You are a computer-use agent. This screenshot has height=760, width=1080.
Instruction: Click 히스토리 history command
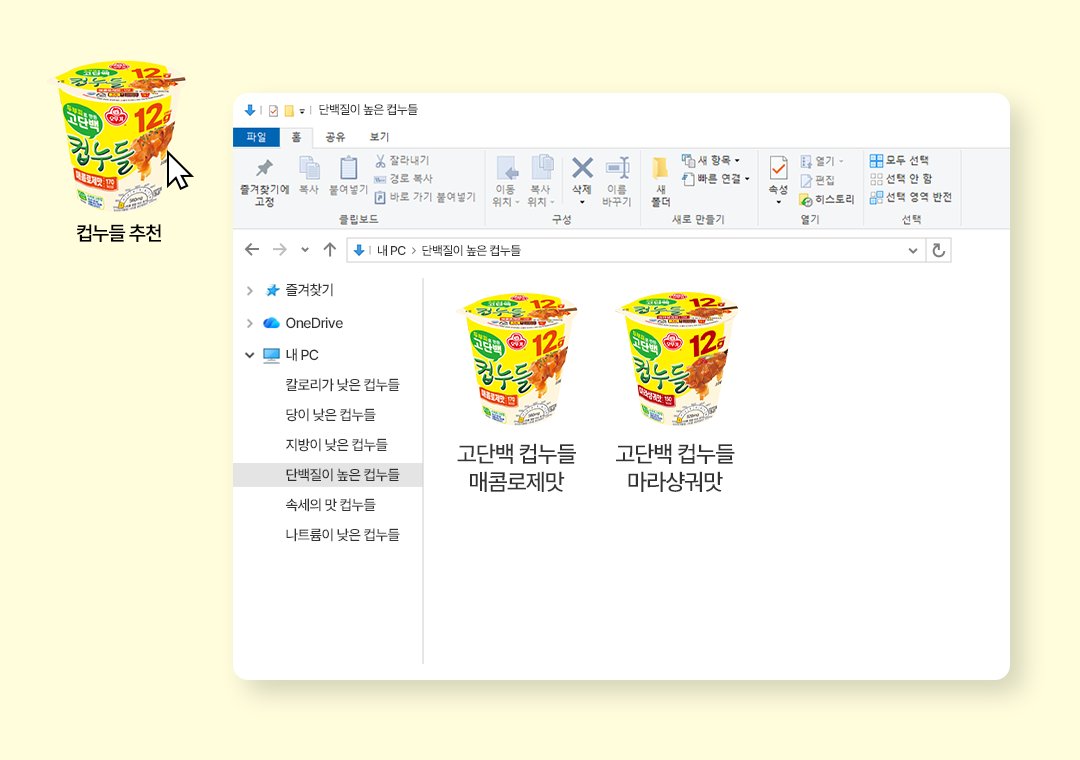pos(827,199)
